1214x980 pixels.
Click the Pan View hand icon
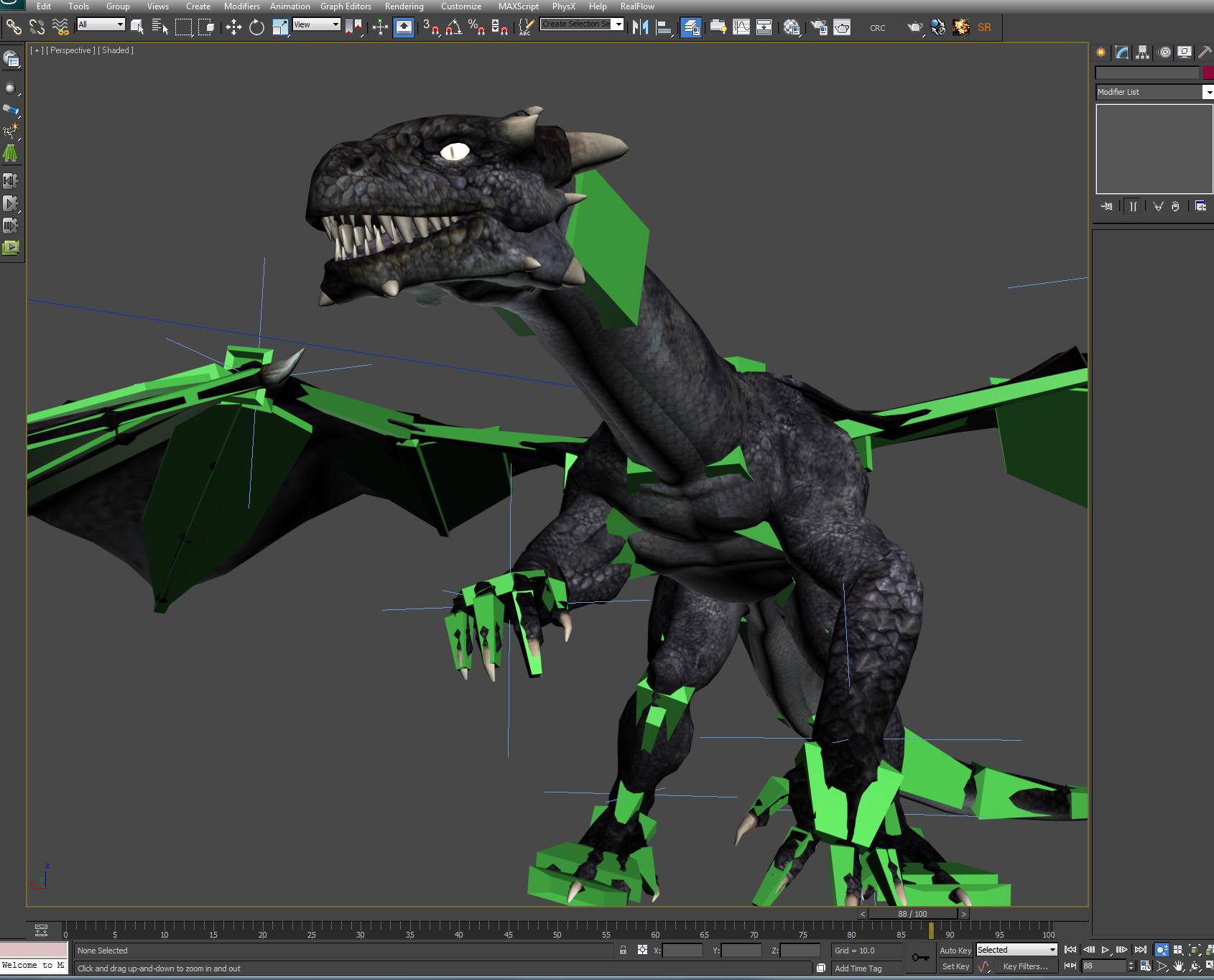1178,966
